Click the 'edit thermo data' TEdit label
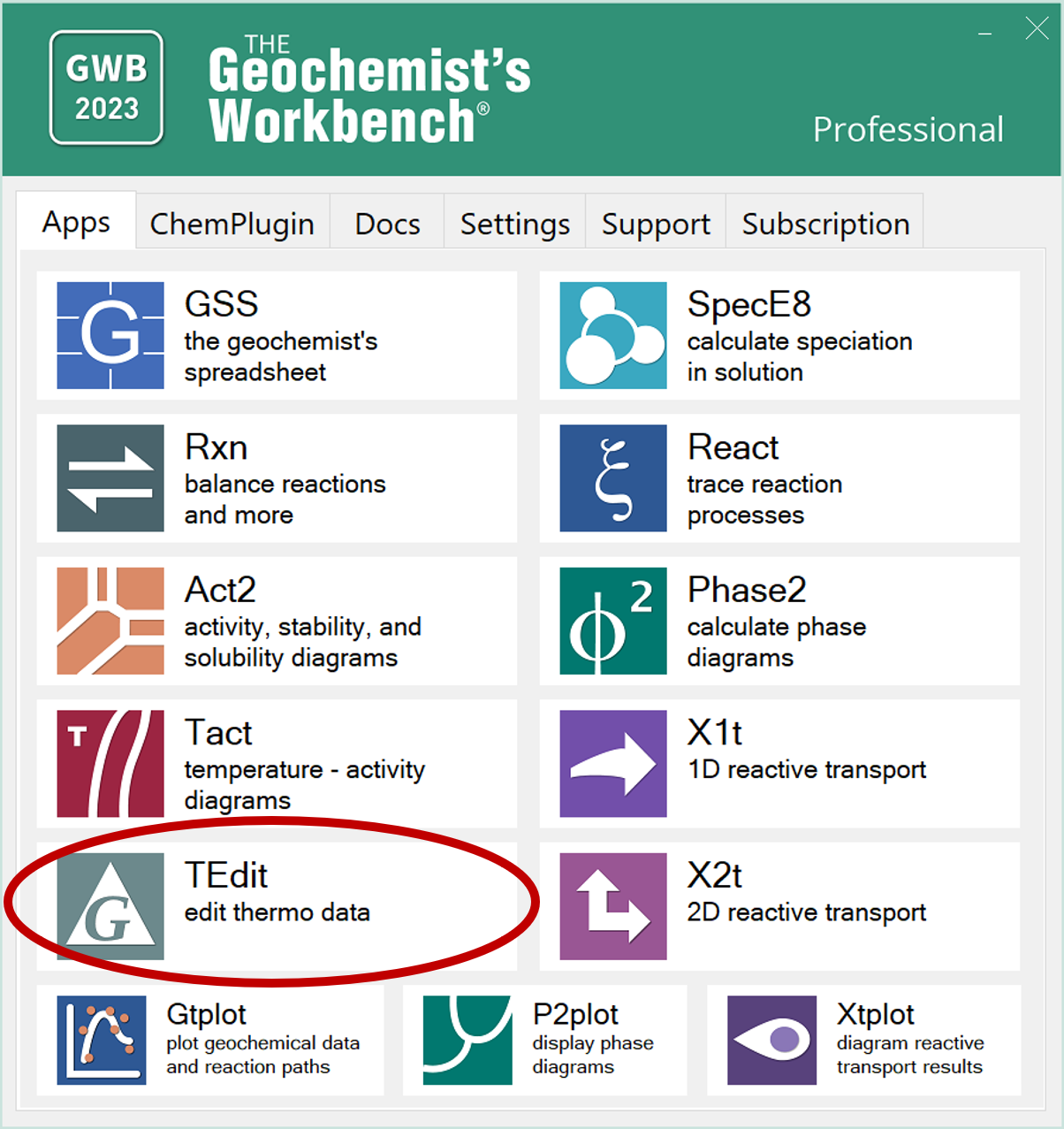The image size is (1064, 1129). click(277, 912)
